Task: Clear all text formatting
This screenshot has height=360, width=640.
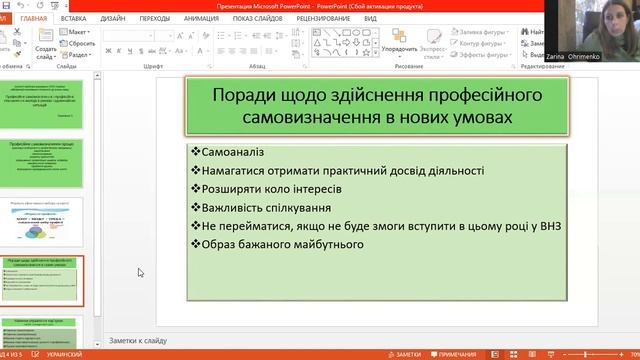Action: coord(206,36)
